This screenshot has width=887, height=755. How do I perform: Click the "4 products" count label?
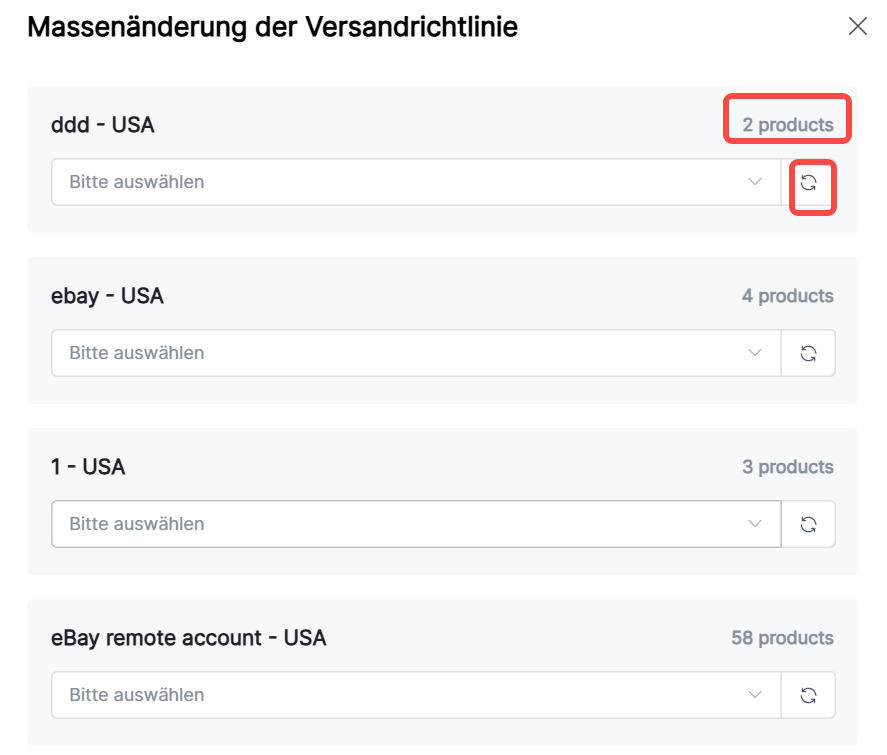tap(787, 296)
